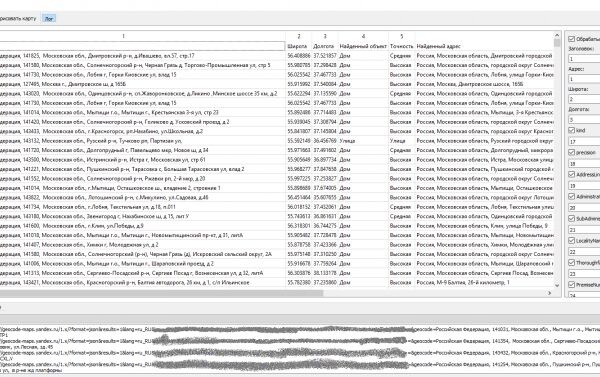Viewport: 600px width, 377px height.
Task: Select the address row with postcode 141407 Химки
Action: coord(142,245)
